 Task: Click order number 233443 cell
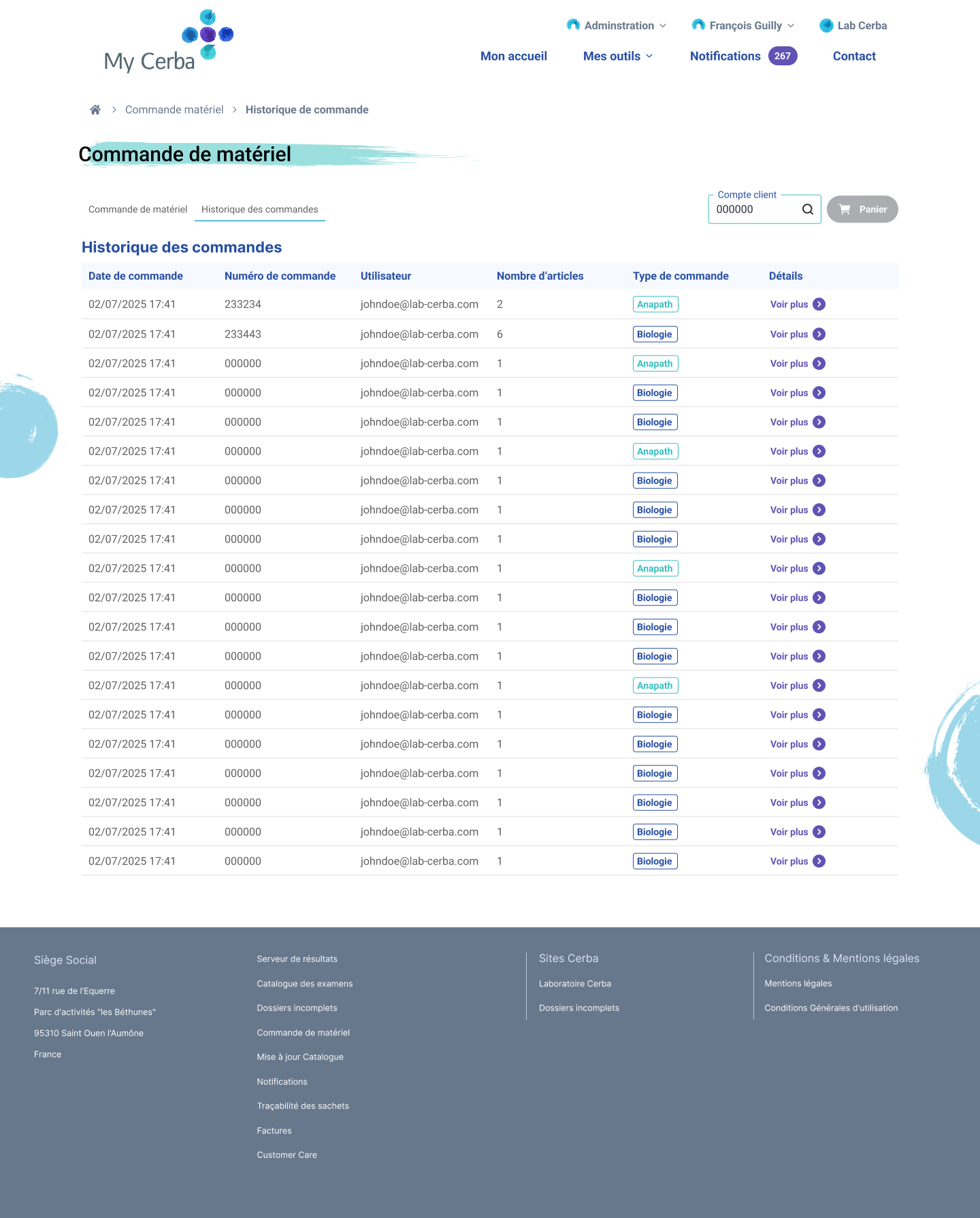pyautogui.click(x=243, y=334)
